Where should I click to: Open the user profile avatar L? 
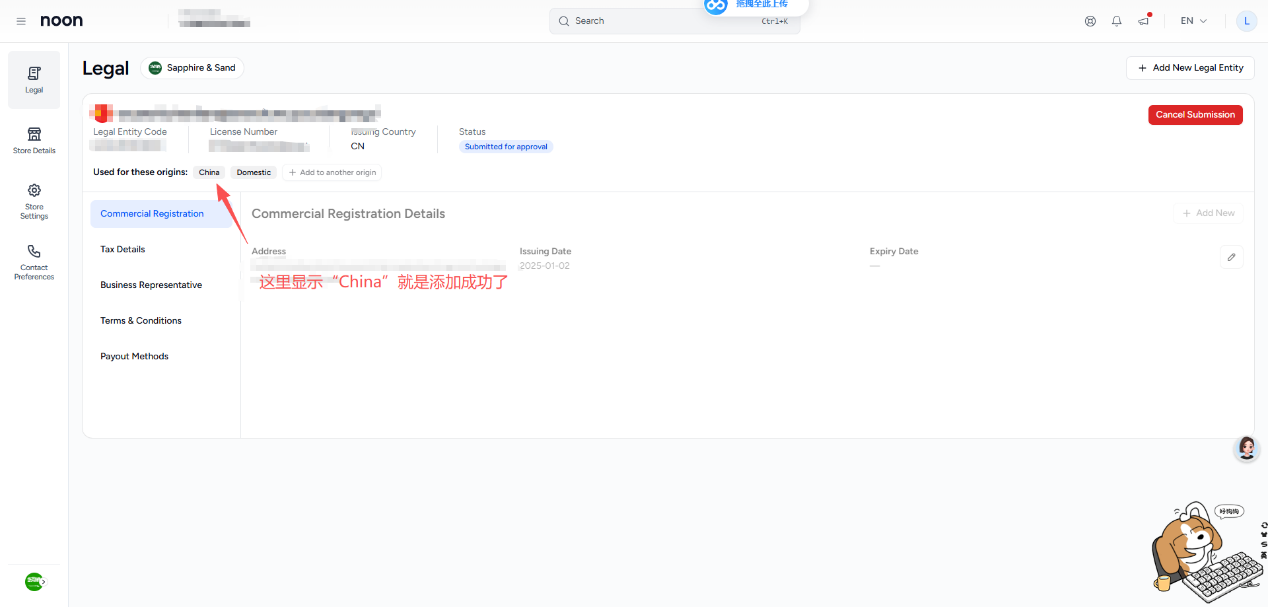1246,21
